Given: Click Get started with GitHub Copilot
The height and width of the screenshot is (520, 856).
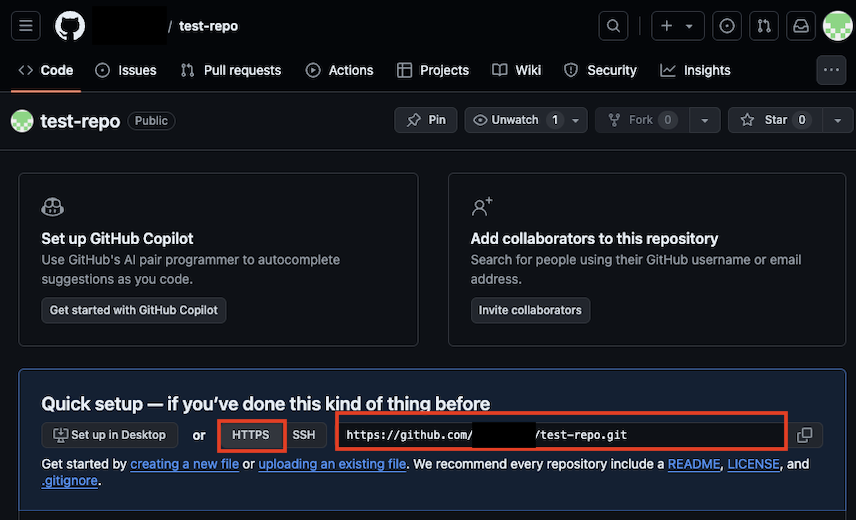Looking at the screenshot, I should pyautogui.click(x=134, y=310).
